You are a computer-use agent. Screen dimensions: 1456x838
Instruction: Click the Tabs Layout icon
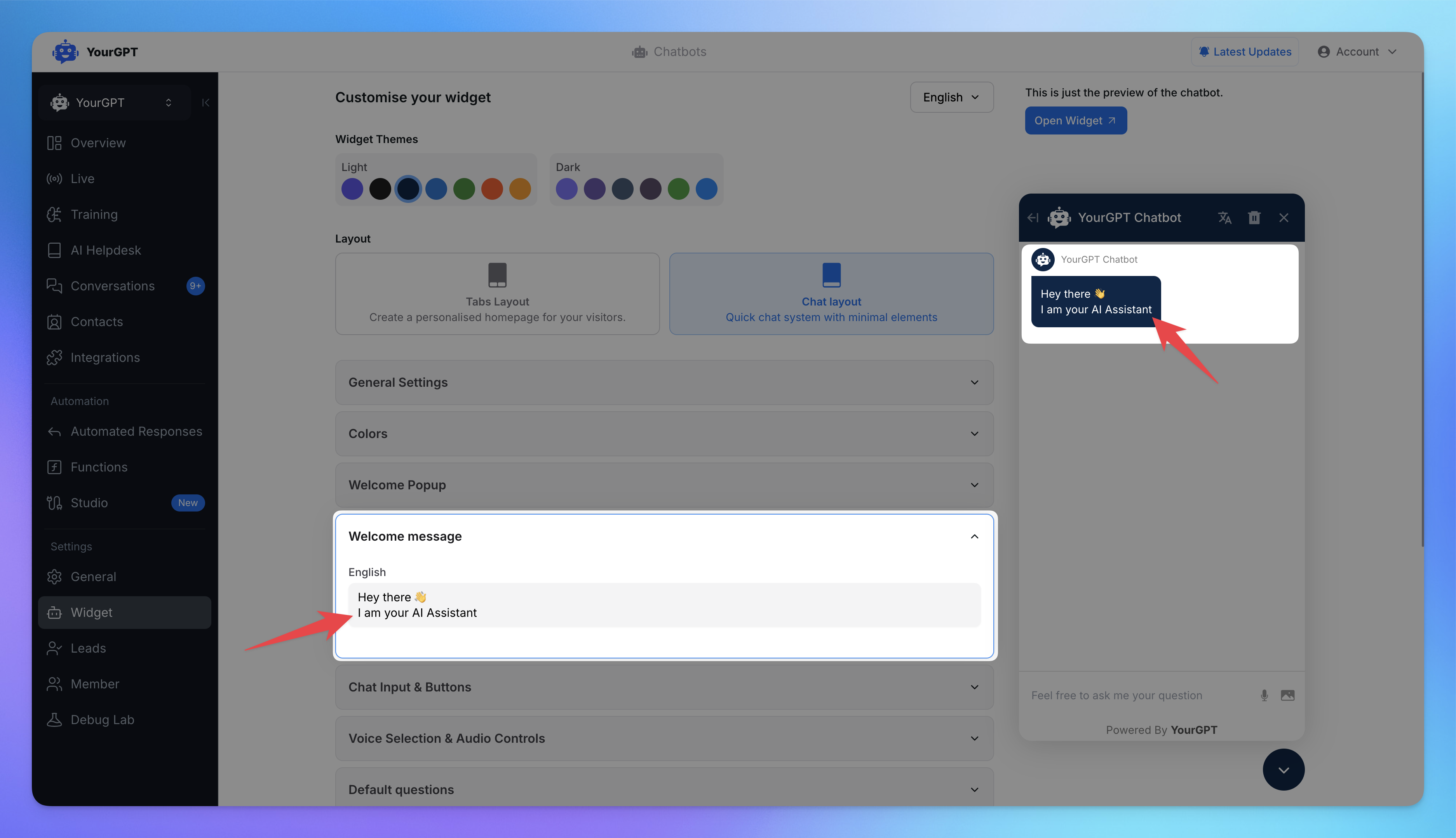pyautogui.click(x=497, y=275)
